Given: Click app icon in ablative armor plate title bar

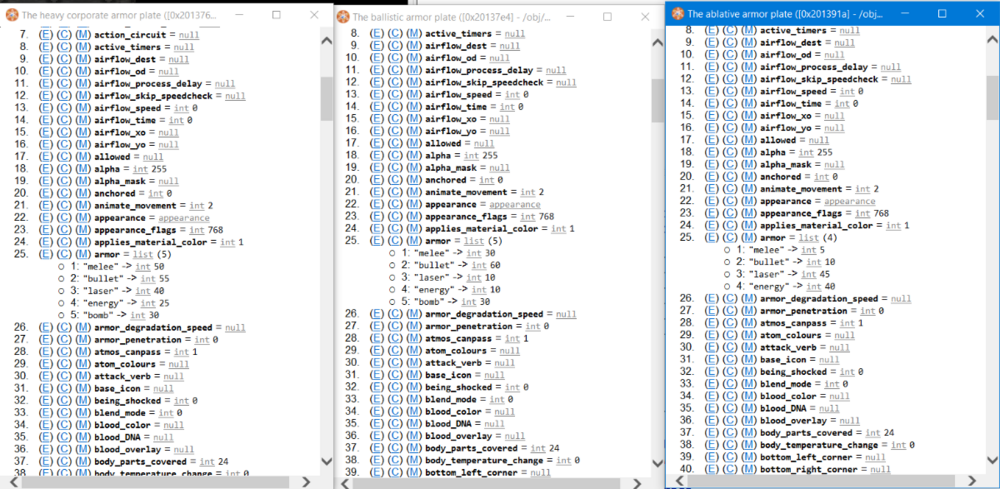Looking at the screenshot, I should pos(678,13).
